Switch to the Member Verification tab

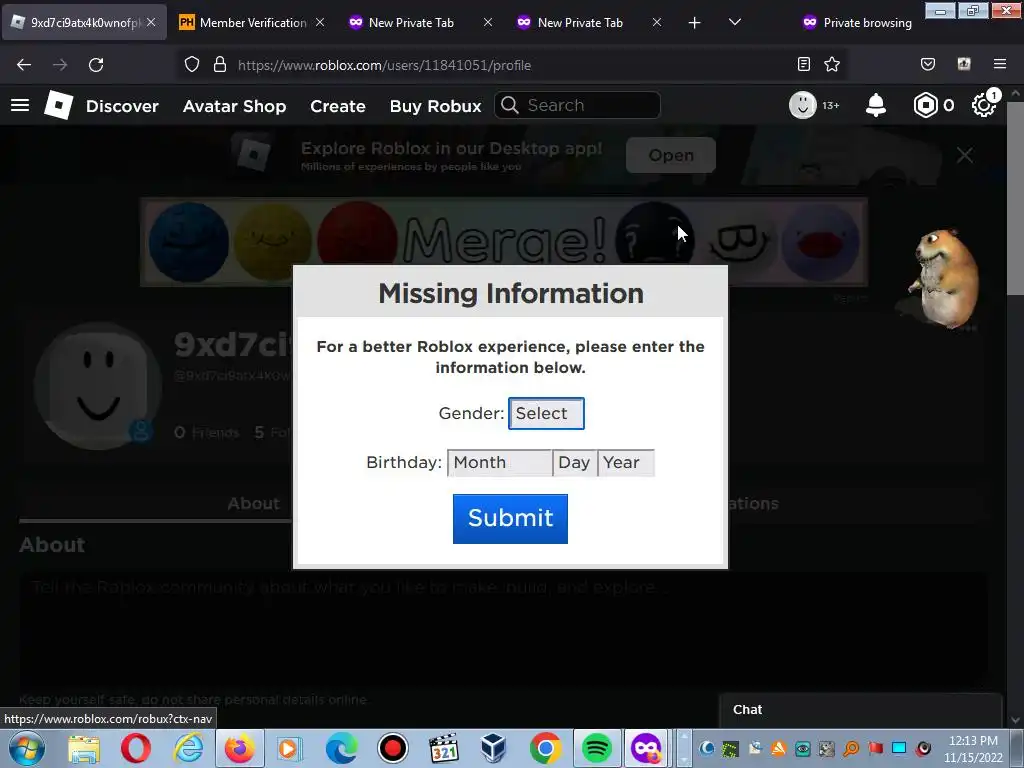[252, 23]
